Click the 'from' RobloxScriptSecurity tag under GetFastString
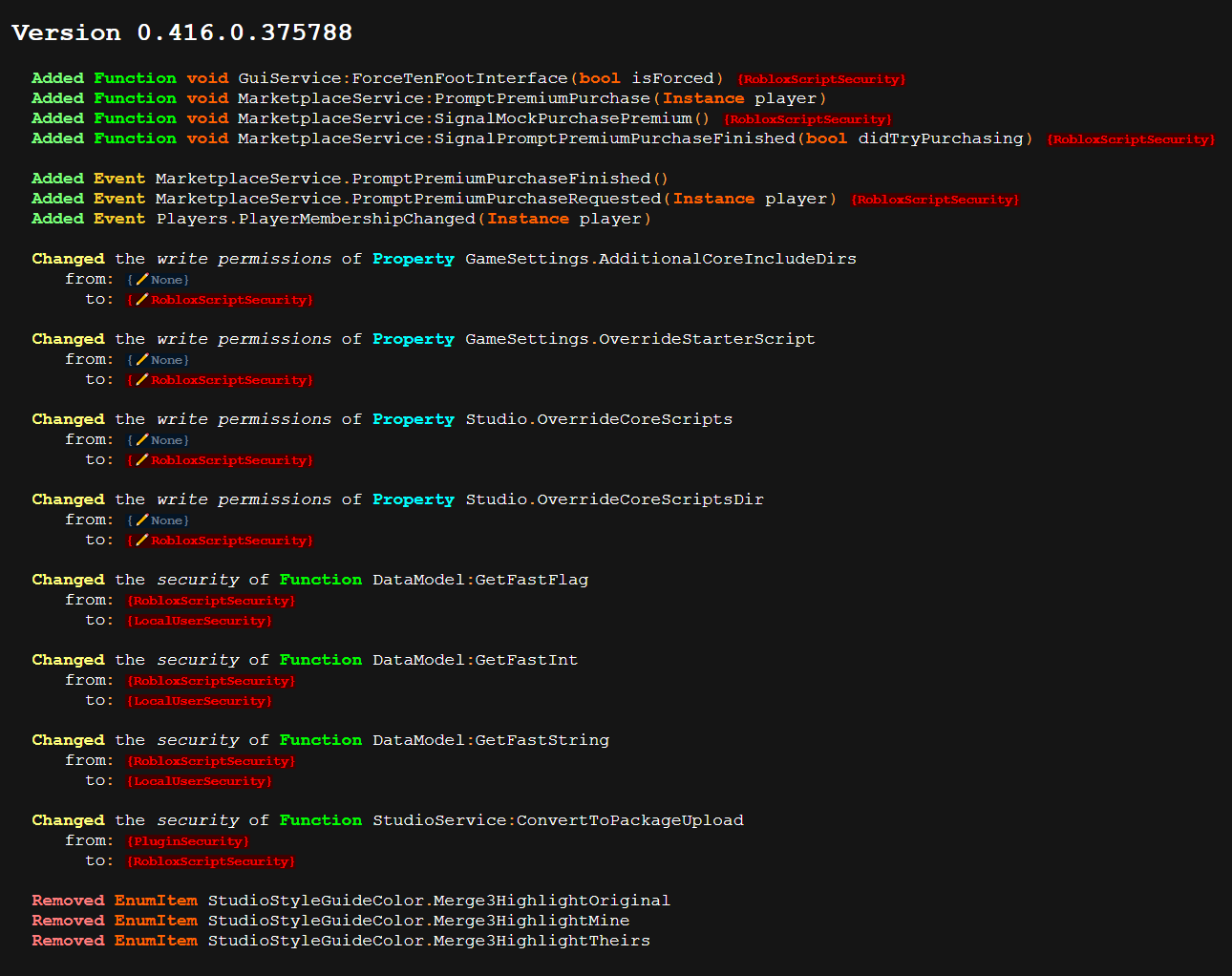 (211, 761)
